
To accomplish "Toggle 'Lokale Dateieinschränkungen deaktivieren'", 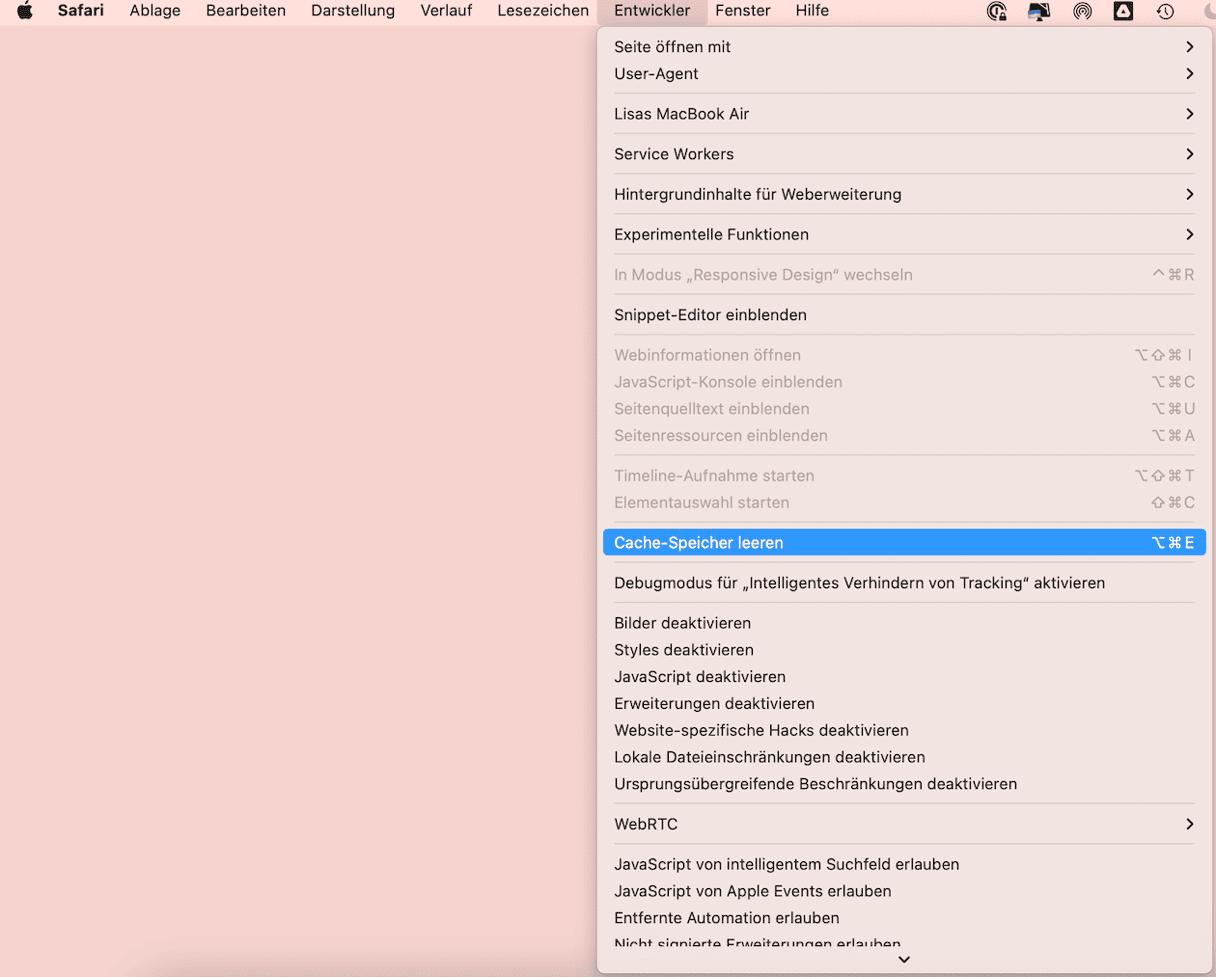I will click(x=904, y=757).
